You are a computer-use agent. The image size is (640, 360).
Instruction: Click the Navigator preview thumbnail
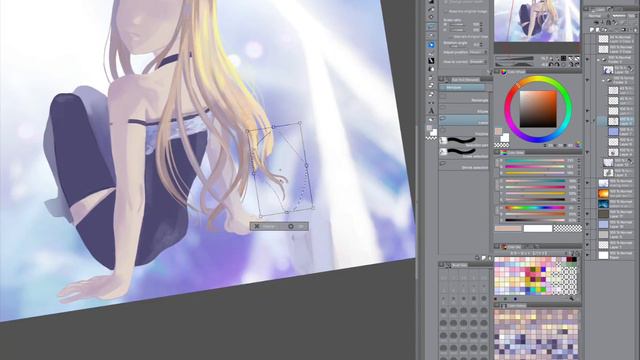[x=537, y=20]
